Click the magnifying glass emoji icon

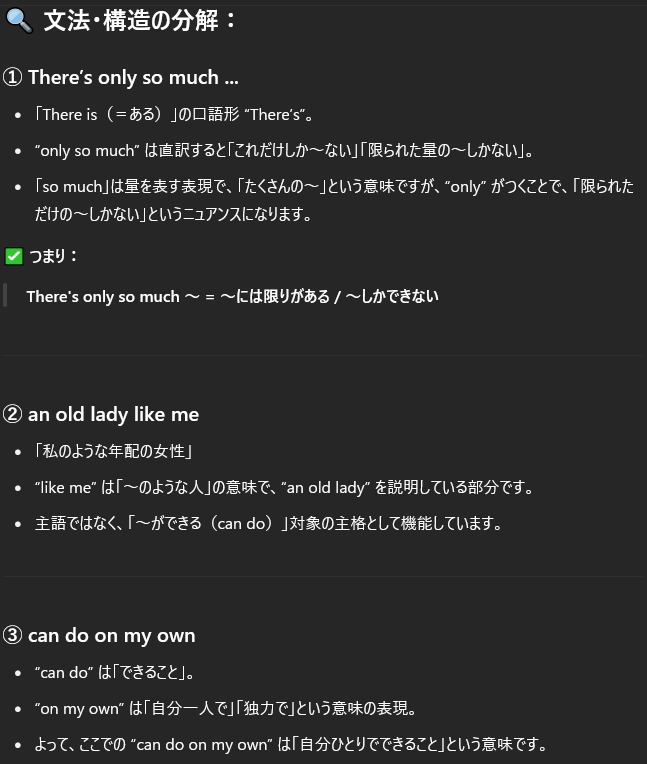[19, 21]
